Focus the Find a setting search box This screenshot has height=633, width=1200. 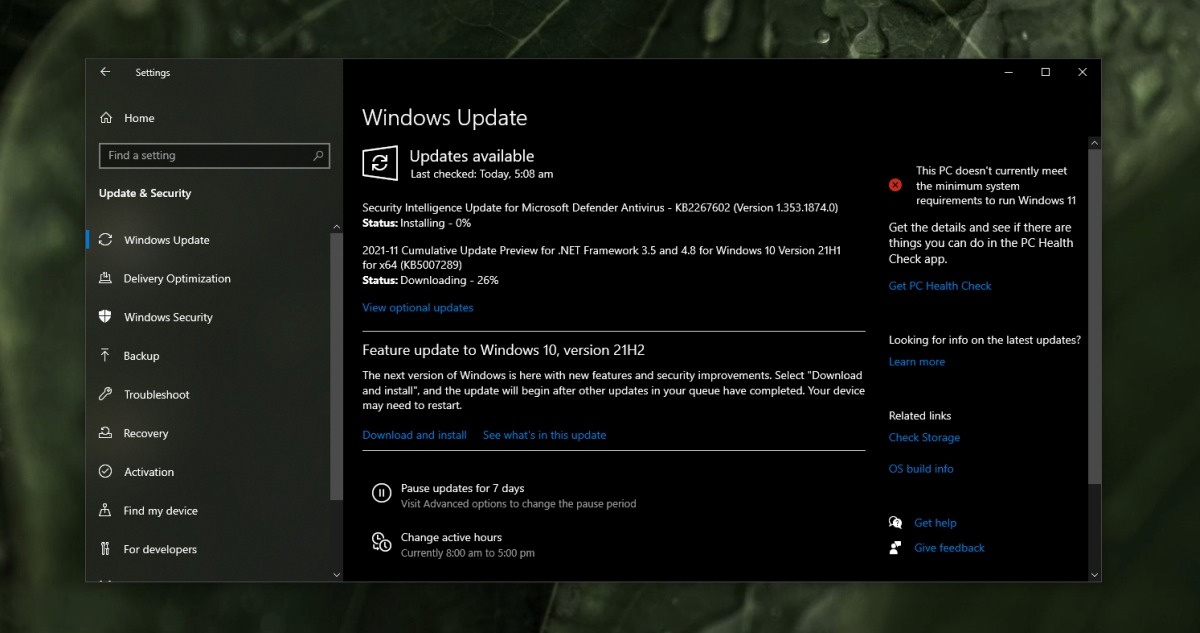[x=214, y=156]
